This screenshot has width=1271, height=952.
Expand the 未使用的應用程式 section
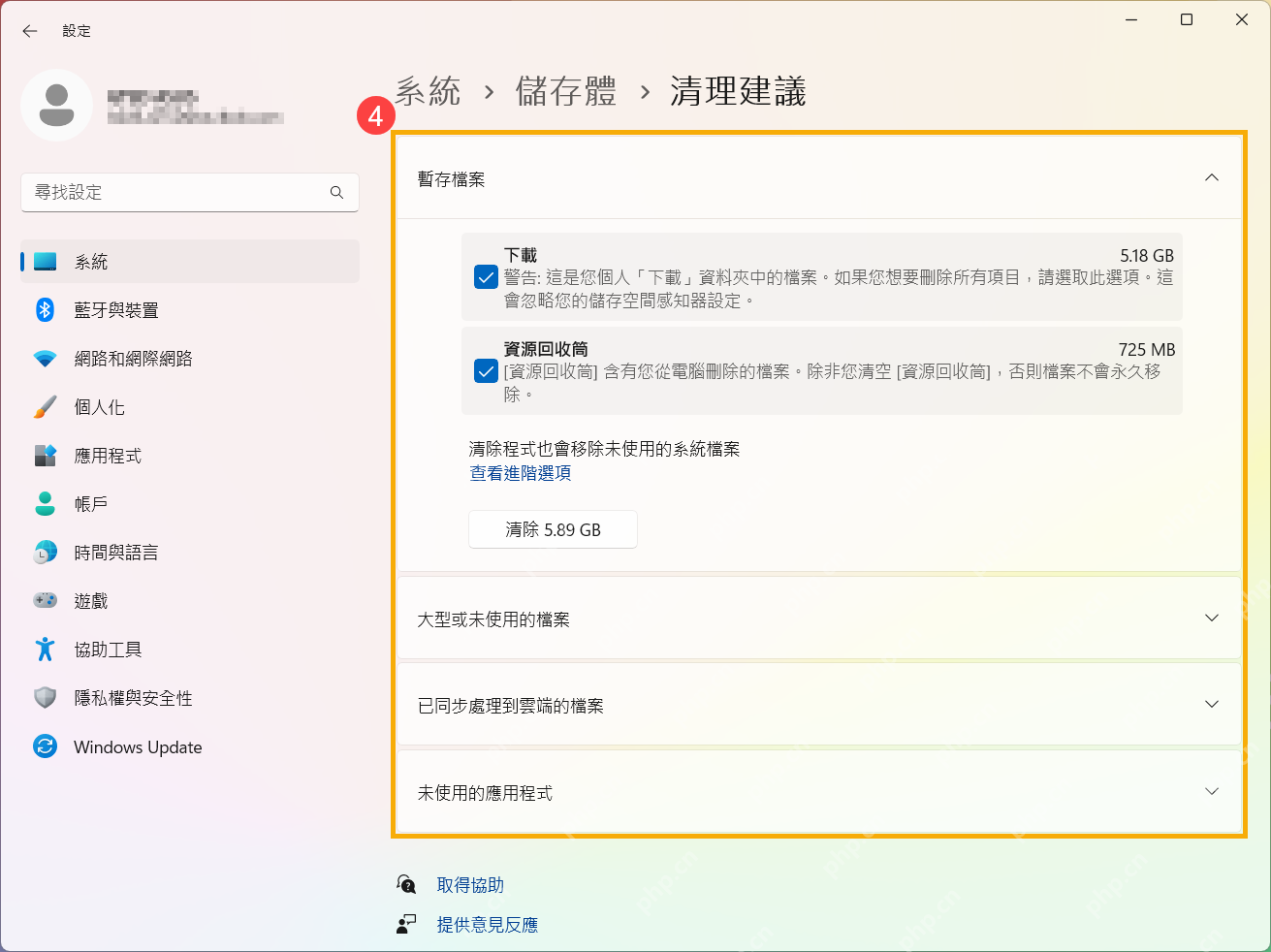819,792
